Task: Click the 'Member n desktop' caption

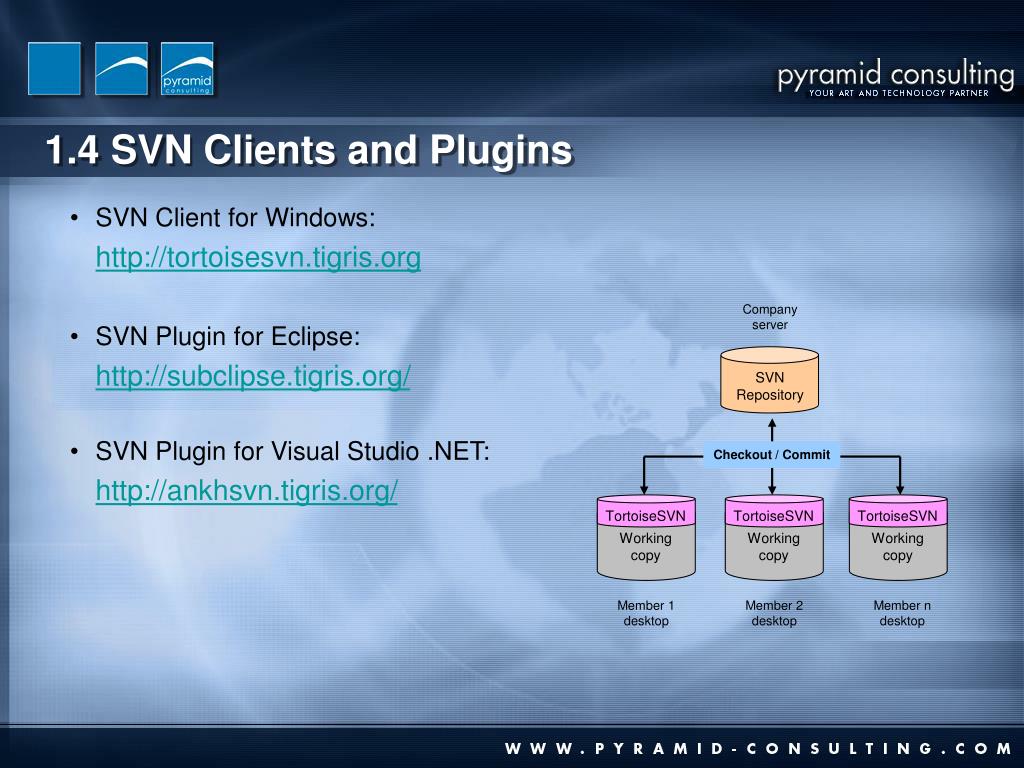Action: coord(902,613)
